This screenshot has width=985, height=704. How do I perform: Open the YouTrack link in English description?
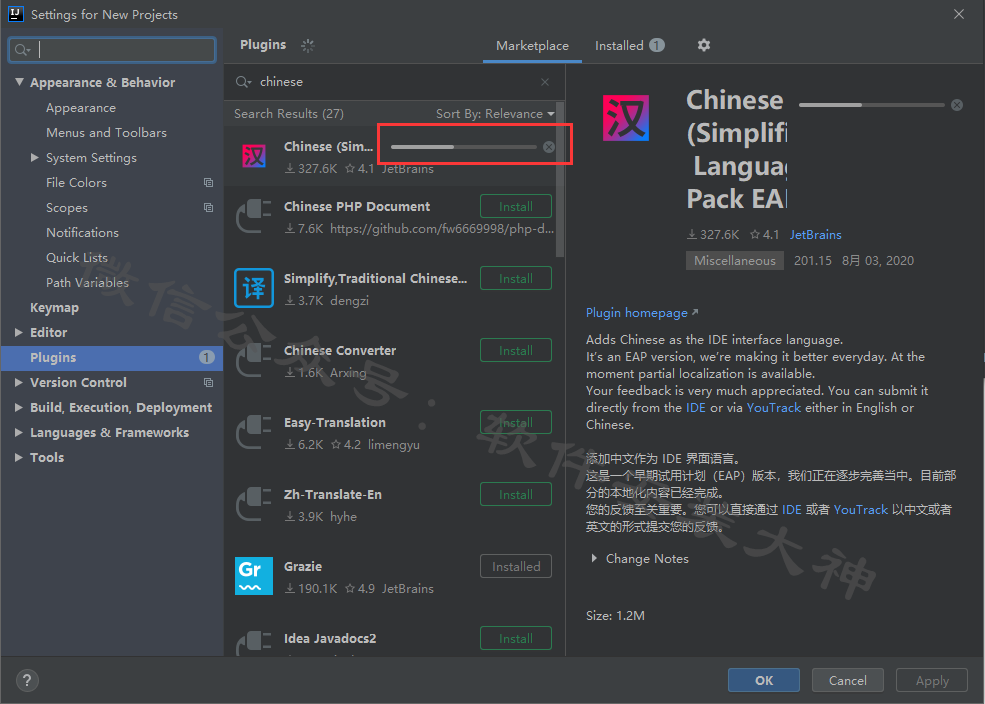coord(773,408)
